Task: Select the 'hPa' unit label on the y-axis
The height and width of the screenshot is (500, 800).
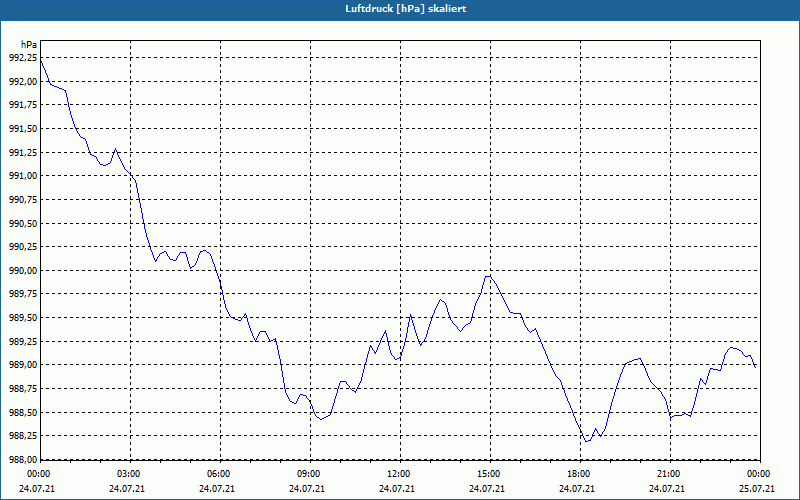Action: pos(29,45)
